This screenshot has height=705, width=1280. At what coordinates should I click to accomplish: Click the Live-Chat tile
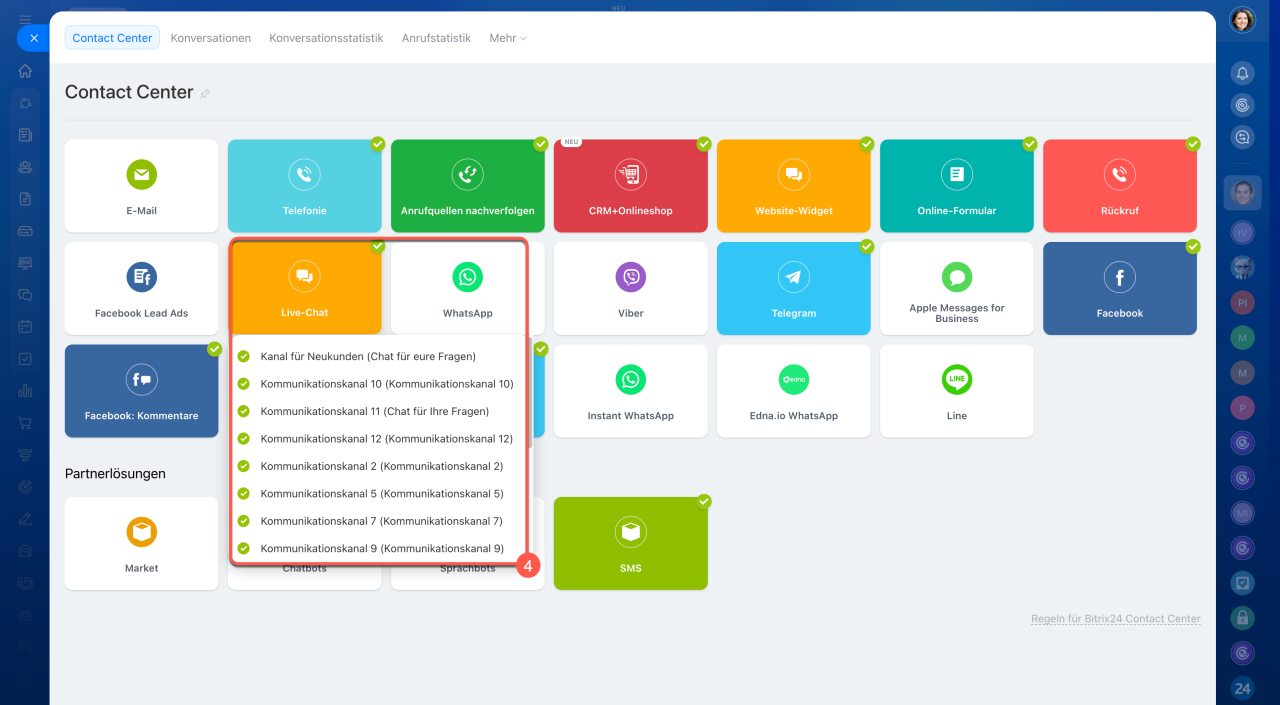click(x=304, y=288)
